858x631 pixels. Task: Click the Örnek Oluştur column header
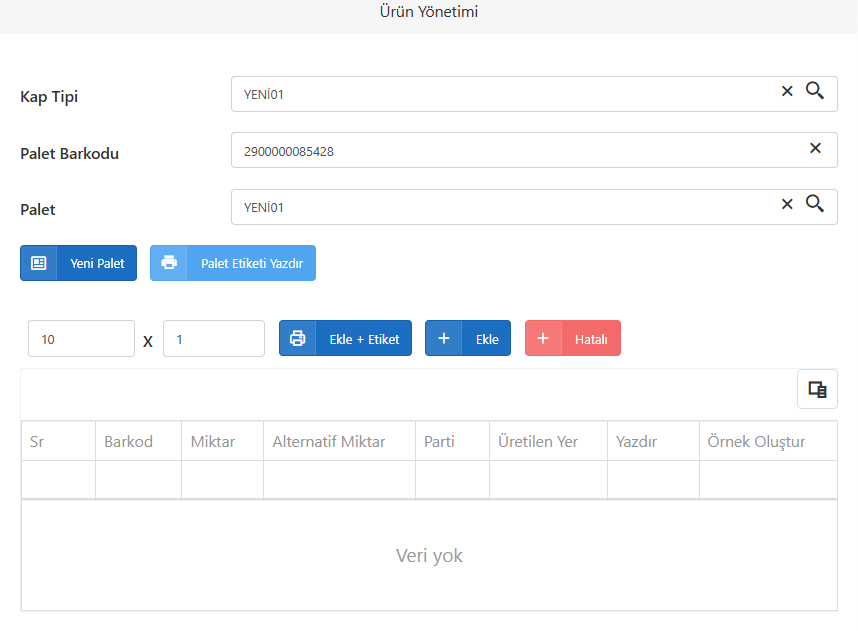[768, 441]
